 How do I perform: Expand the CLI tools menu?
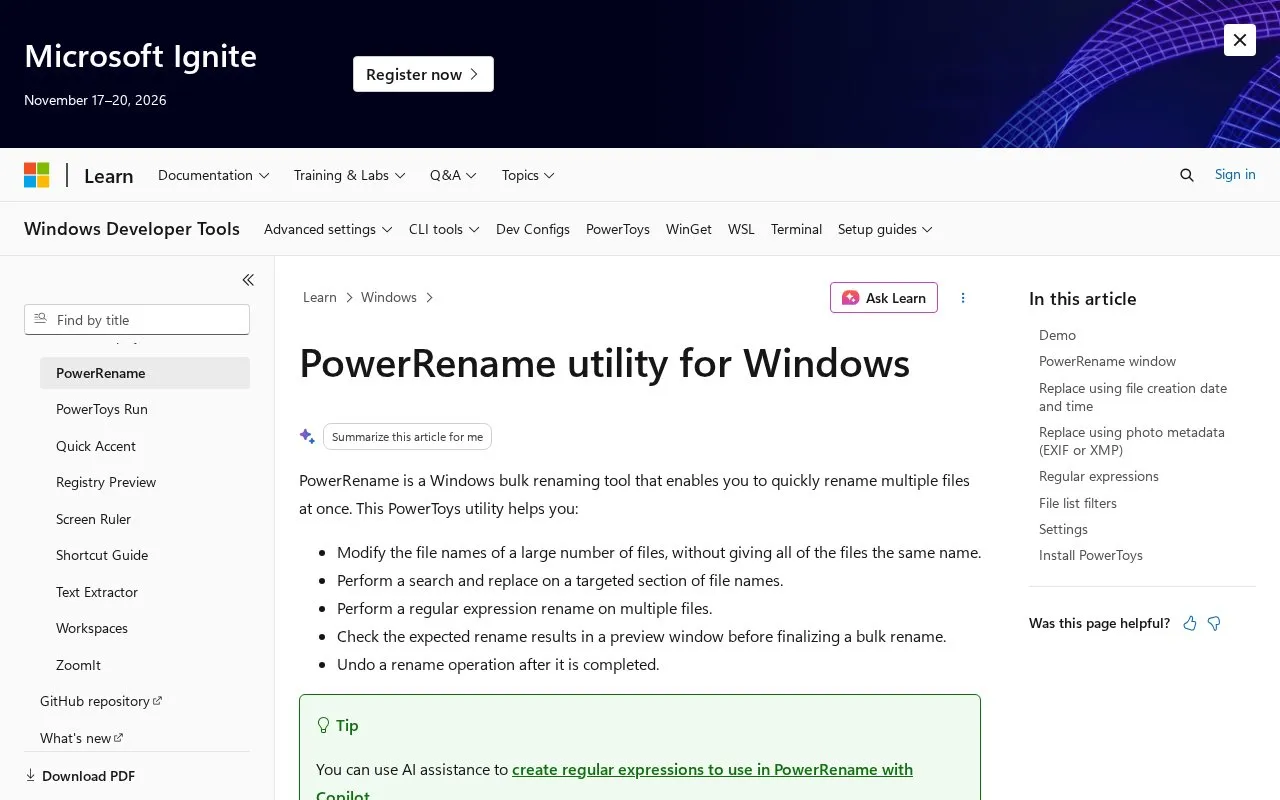(x=444, y=229)
